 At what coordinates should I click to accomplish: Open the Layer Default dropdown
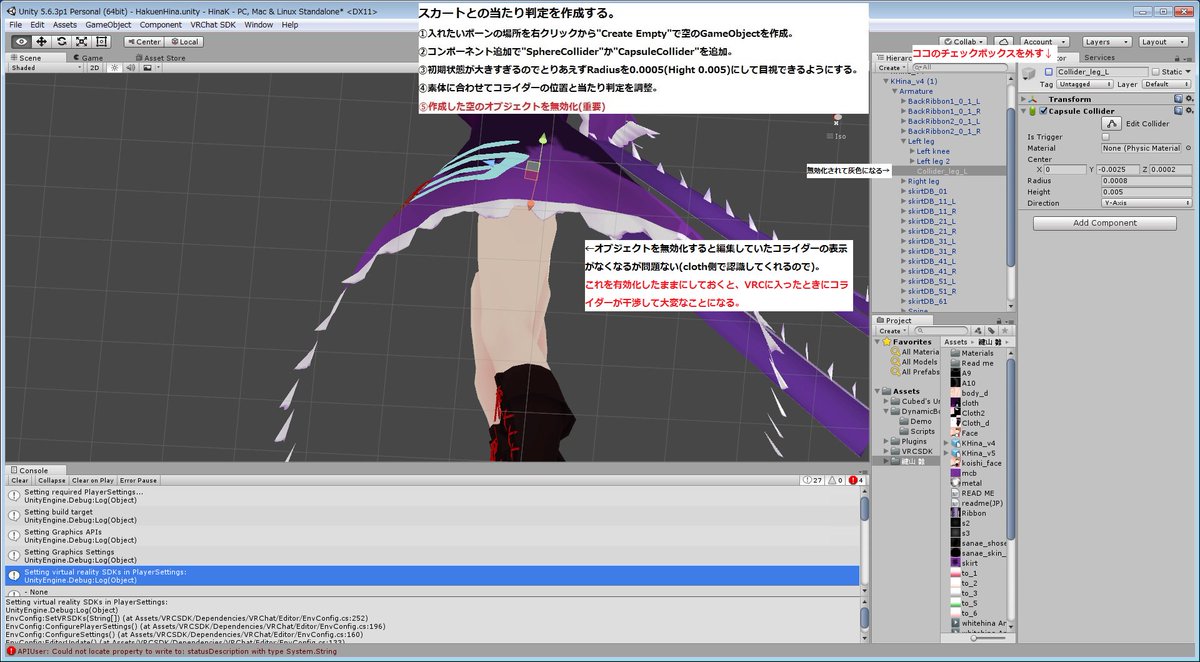click(1168, 85)
